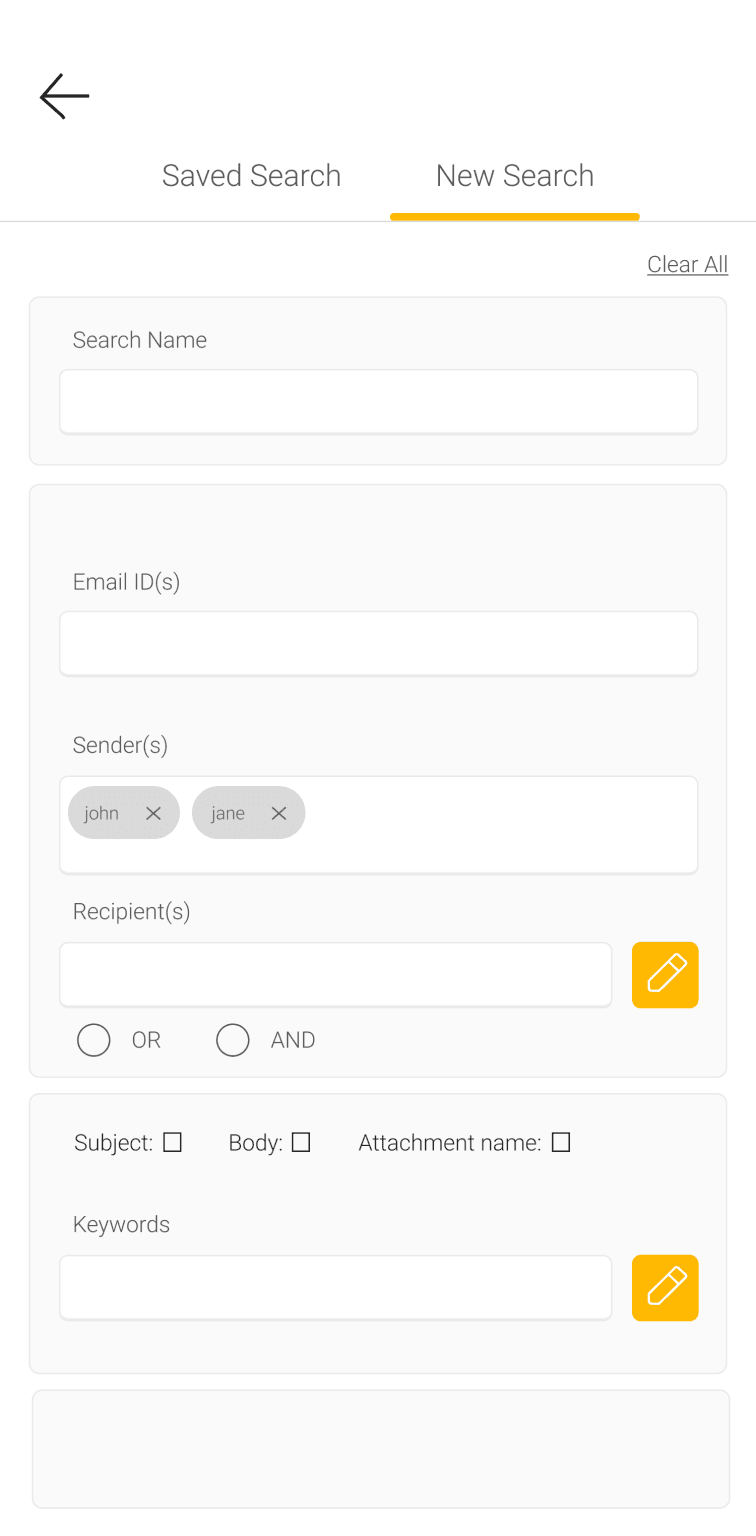This screenshot has width=756, height=1536.
Task: Click the jane sender chip
Action: [x=228, y=813]
